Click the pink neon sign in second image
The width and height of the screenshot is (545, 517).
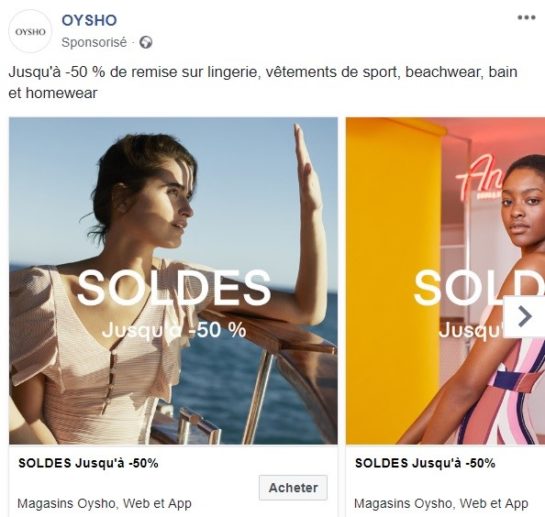(480, 178)
